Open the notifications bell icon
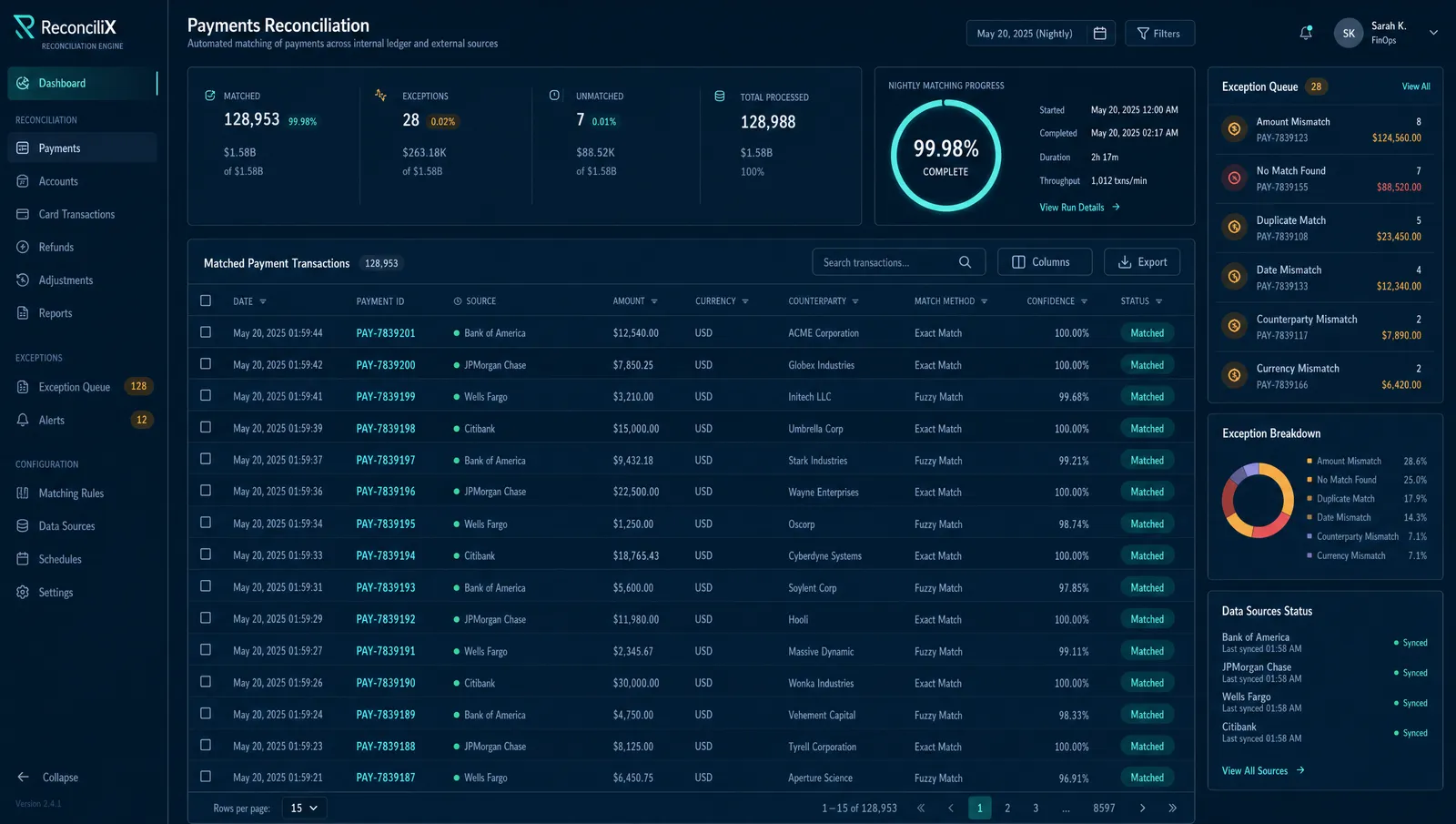 [x=1306, y=33]
